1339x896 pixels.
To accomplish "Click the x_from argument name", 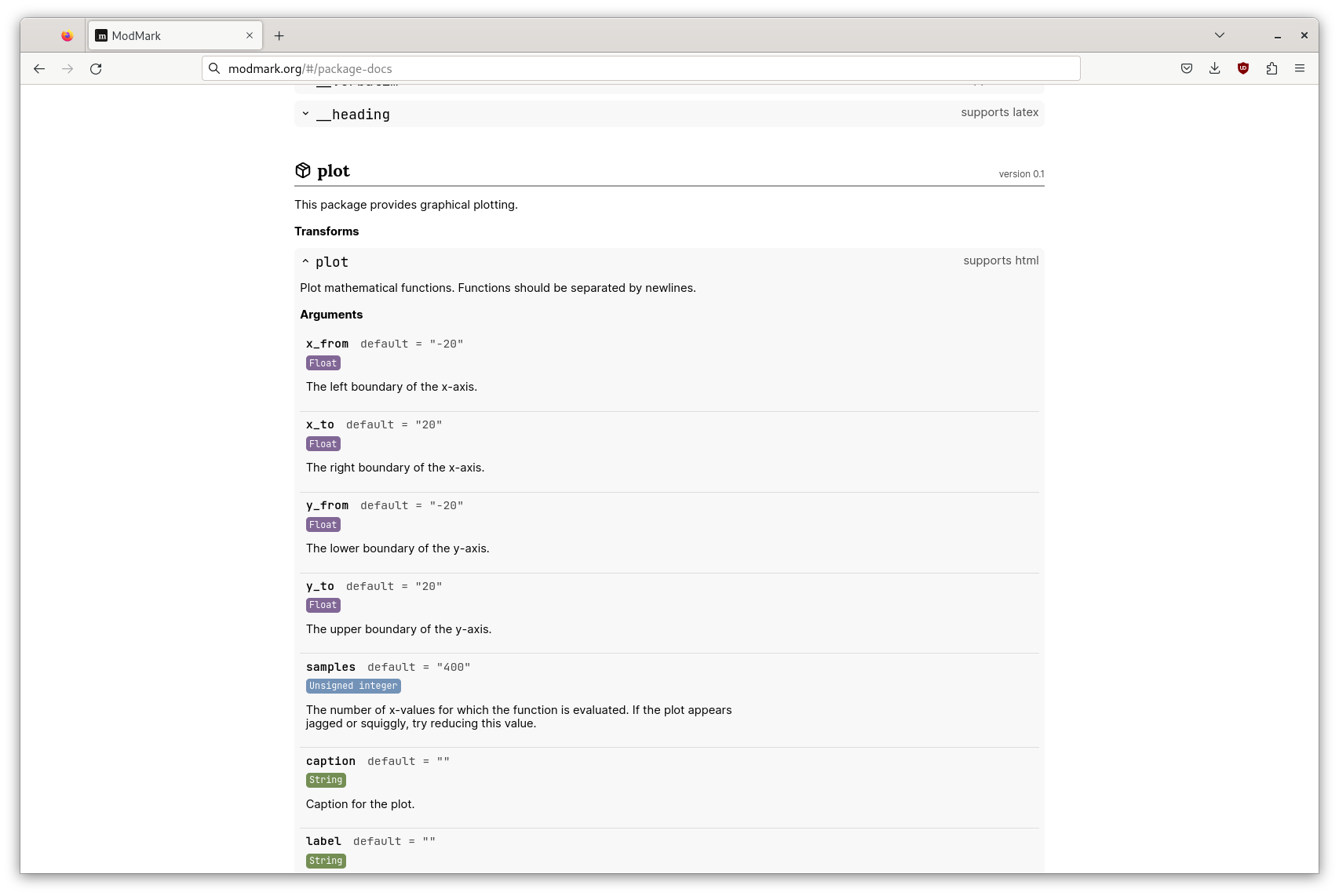I will click(x=327, y=344).
